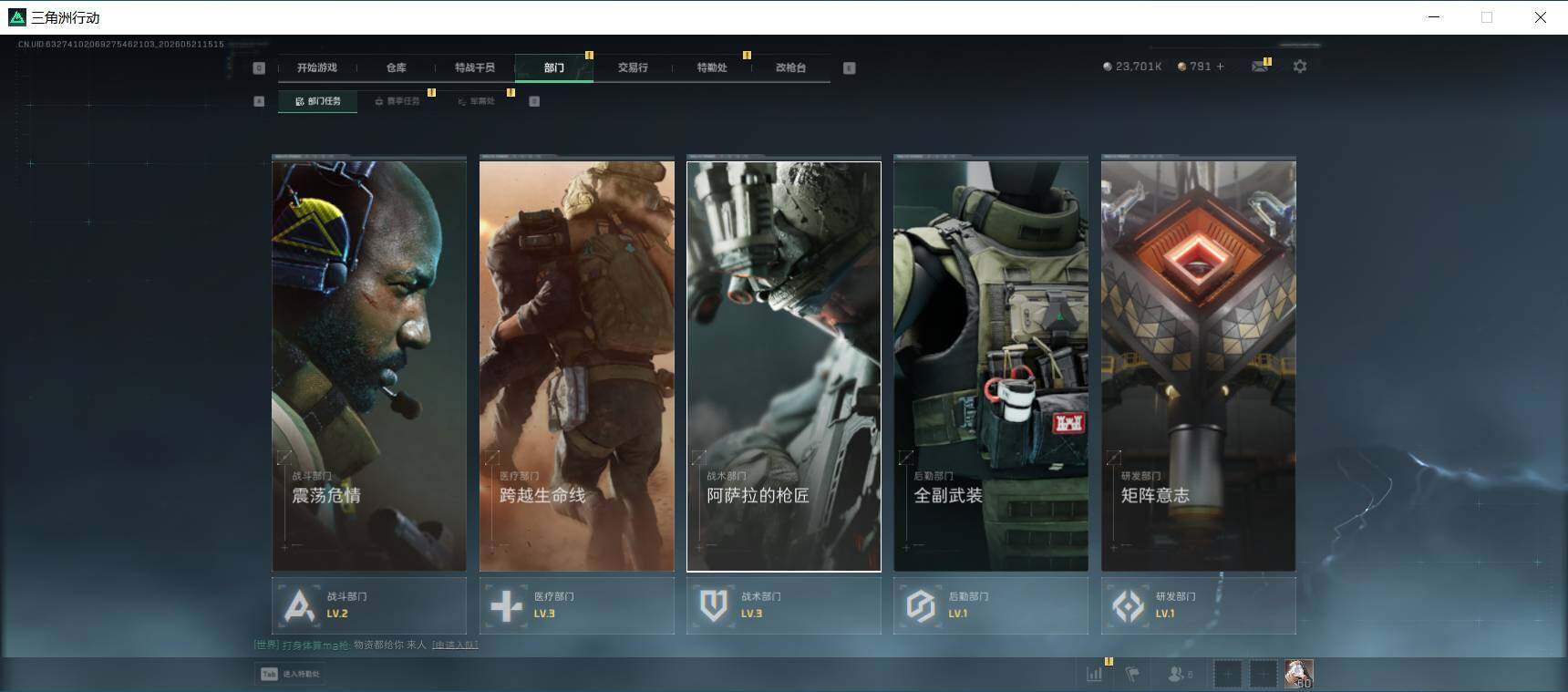Minimize the game window
The image size is (1568, 692).
tap(1434, 17)
